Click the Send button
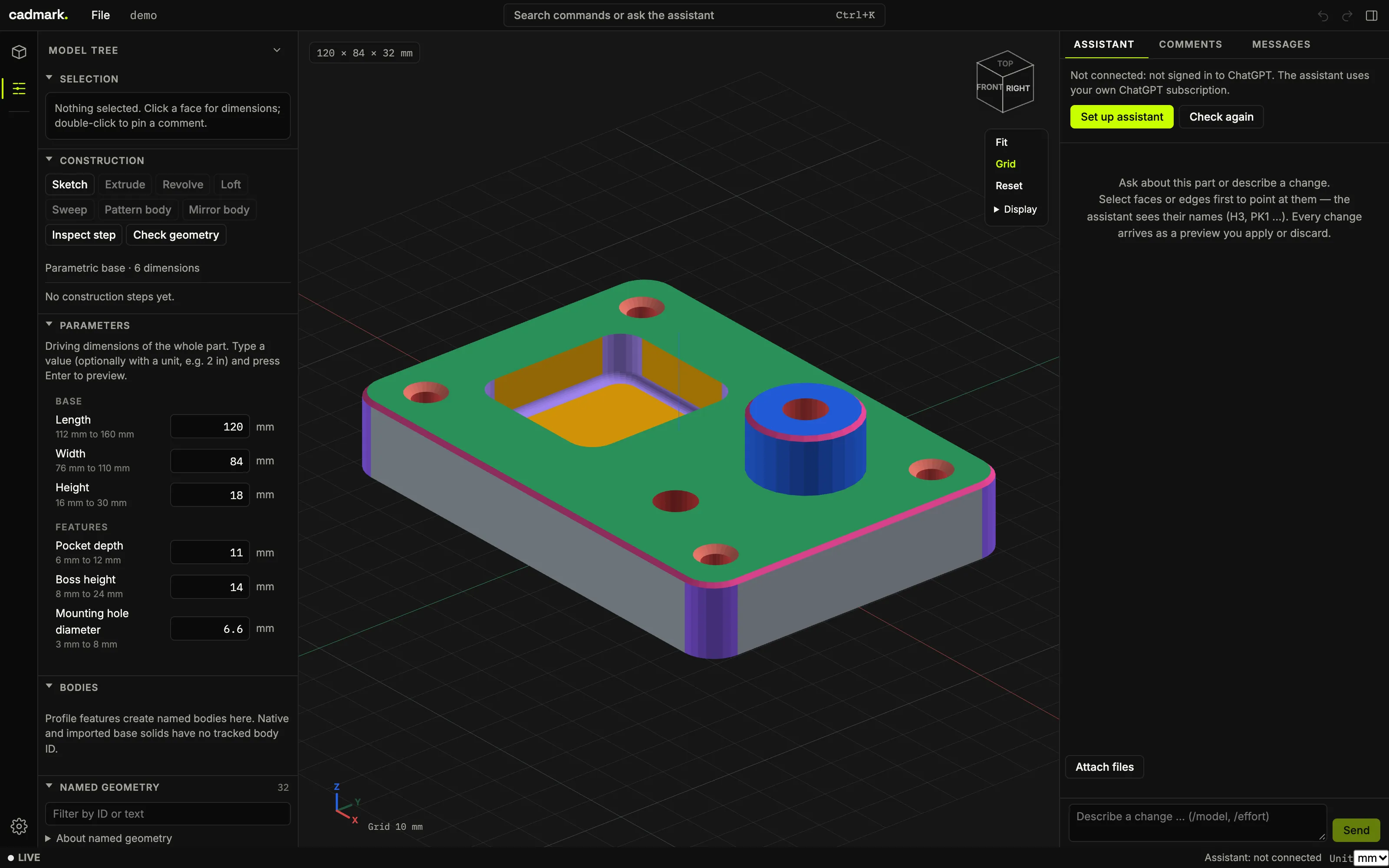The image size is (1389, 868). point(1356,830)
